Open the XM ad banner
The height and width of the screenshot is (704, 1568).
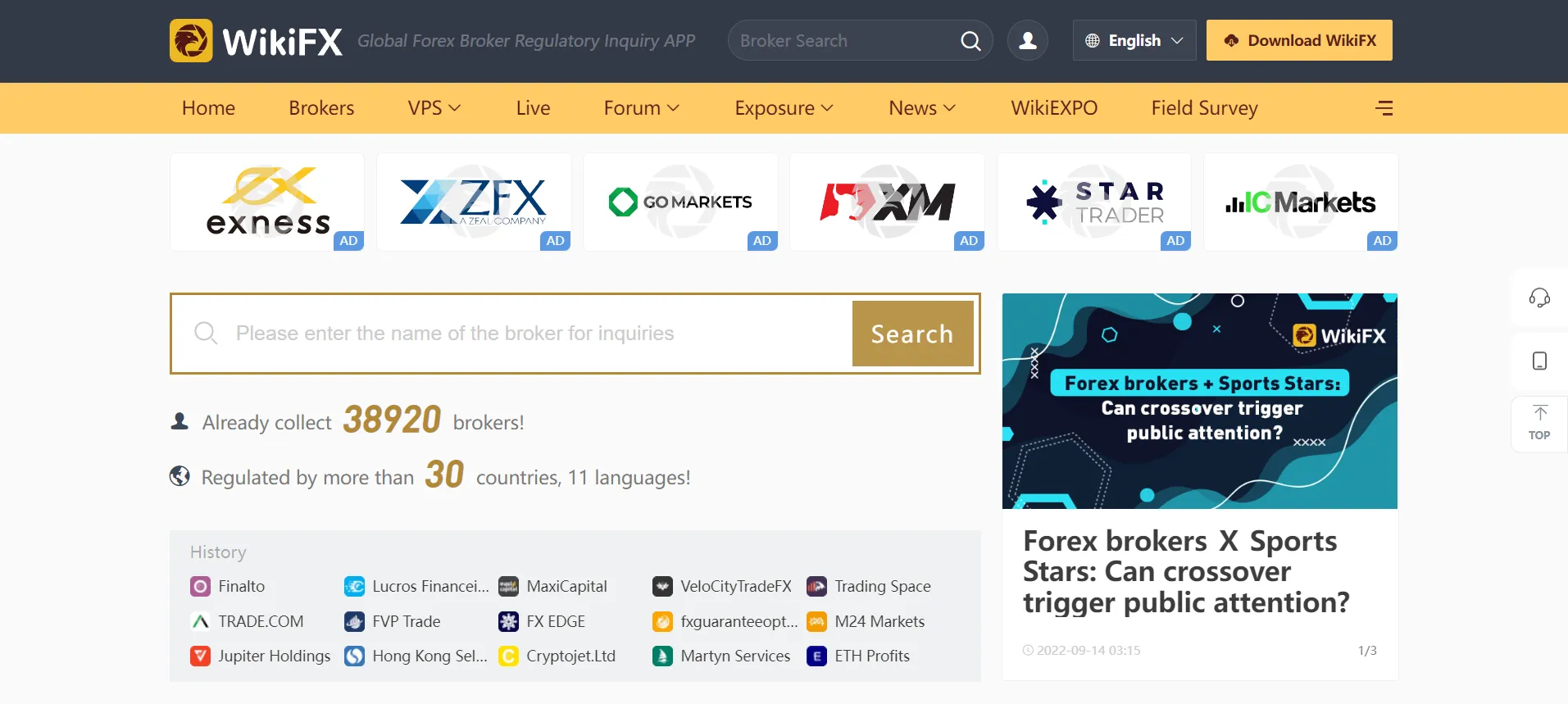coord(888,202)
